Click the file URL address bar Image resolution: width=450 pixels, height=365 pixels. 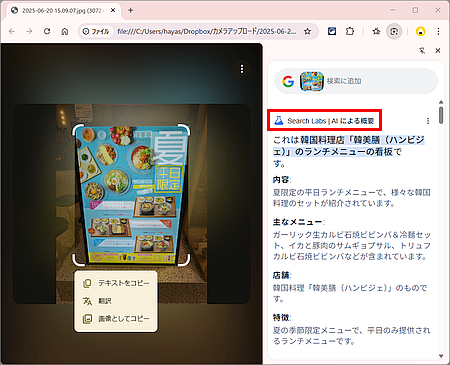point(207,31)
